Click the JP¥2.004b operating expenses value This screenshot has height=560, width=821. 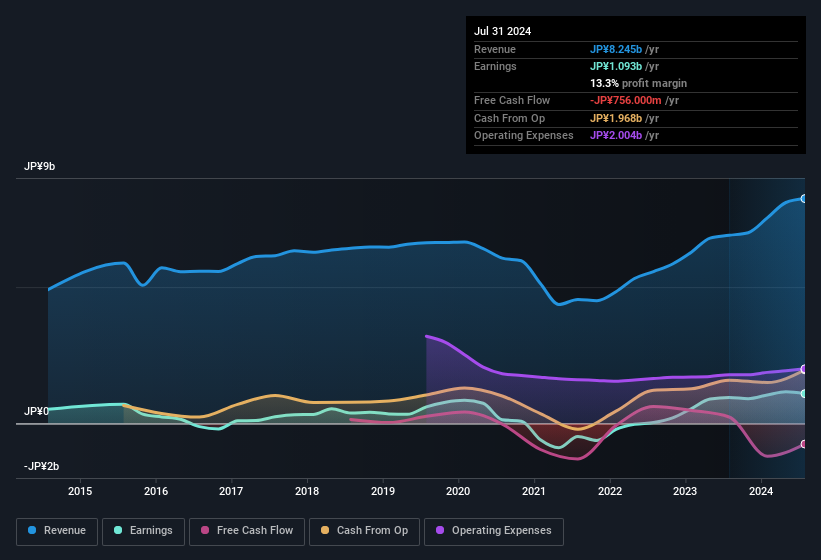[616, 136]
